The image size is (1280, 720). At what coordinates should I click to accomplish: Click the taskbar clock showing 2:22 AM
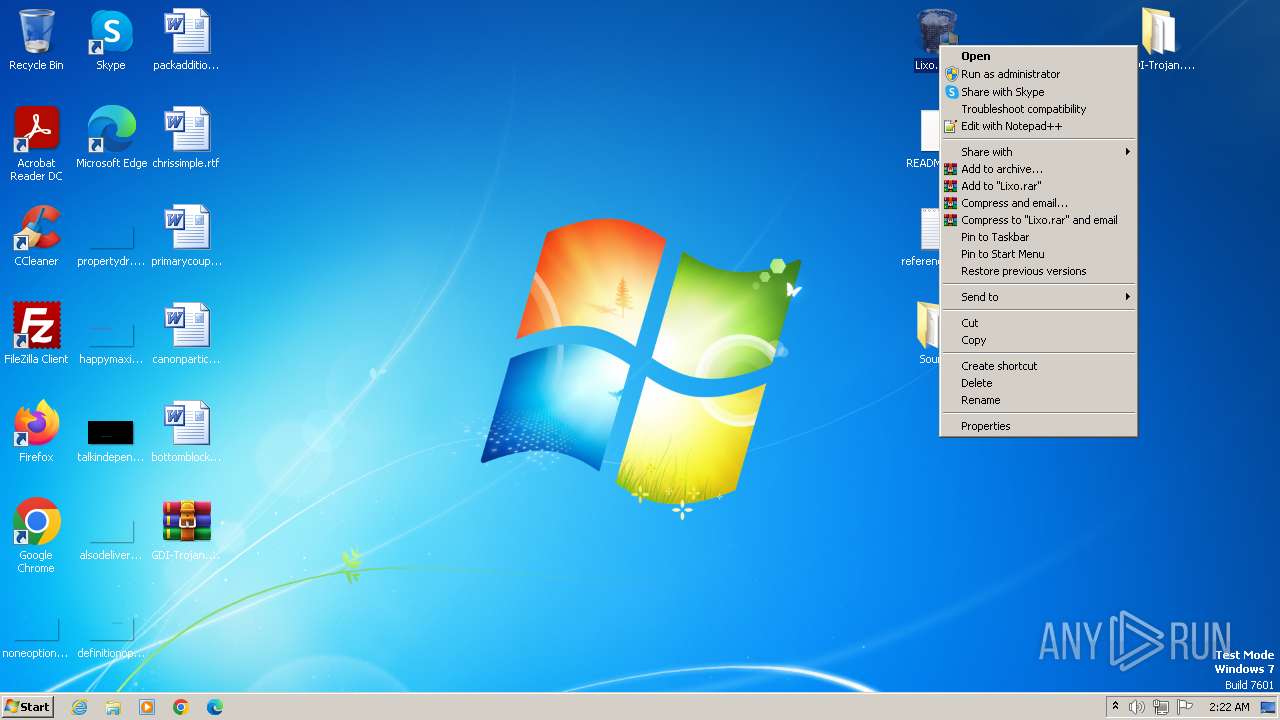click(x=1229, y=707)
